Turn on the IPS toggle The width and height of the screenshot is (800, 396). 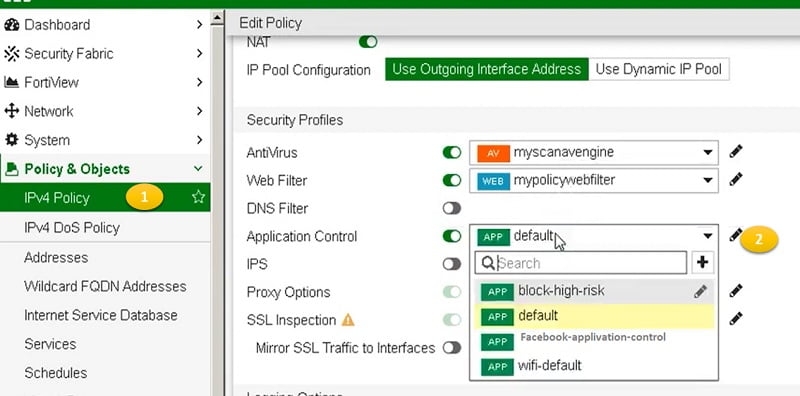[x=452, y=264]
